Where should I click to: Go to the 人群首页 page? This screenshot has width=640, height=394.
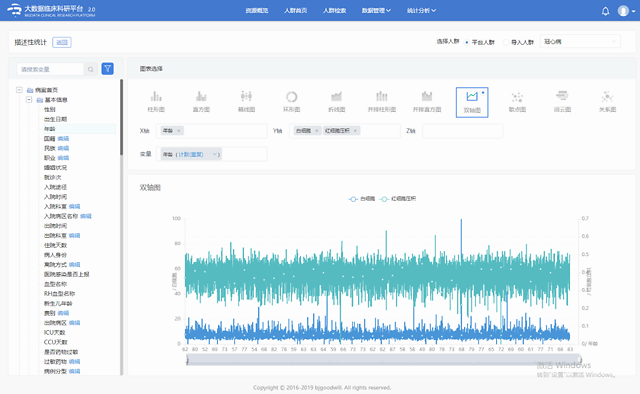pyautogui.click(x=296, y=11)
